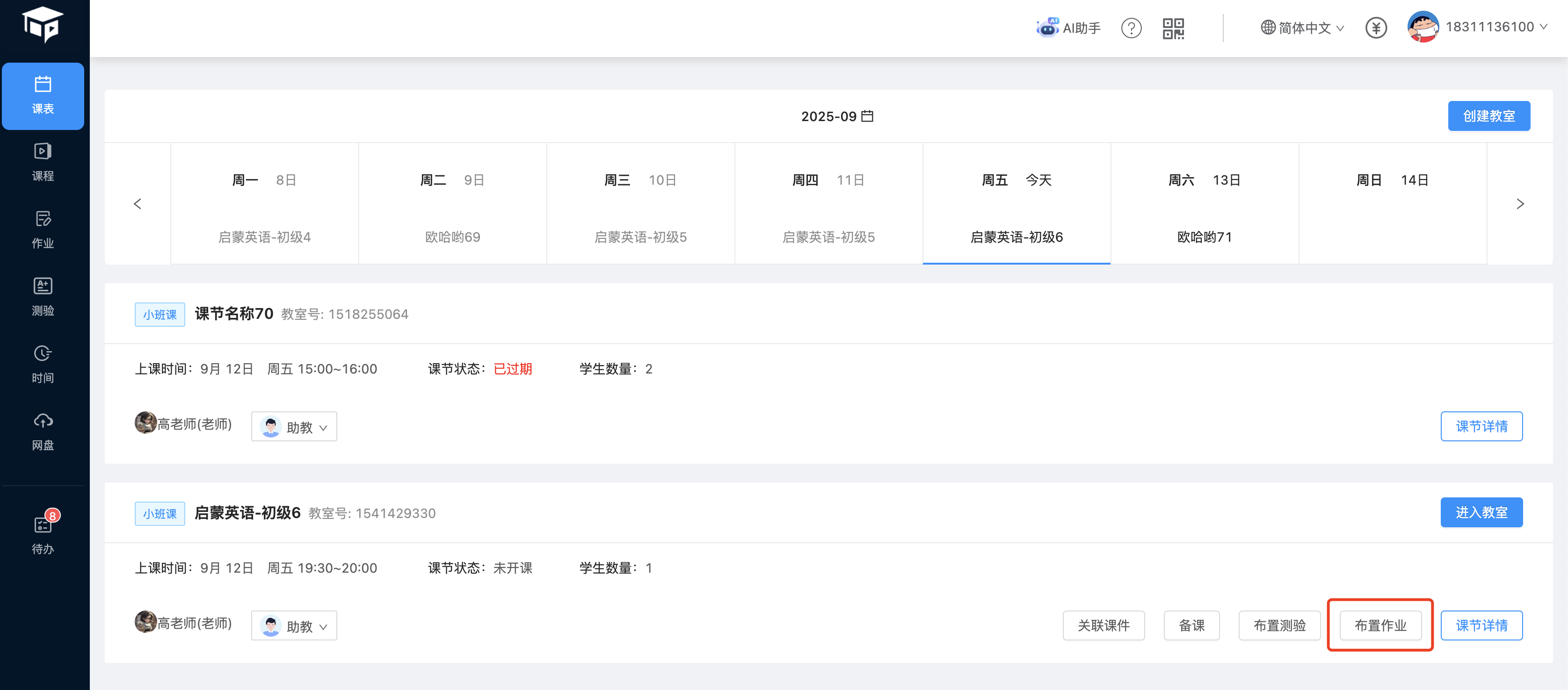Select the 周六 13日 day tab
The image size is (1568, 690).
tap(1204, 204)
